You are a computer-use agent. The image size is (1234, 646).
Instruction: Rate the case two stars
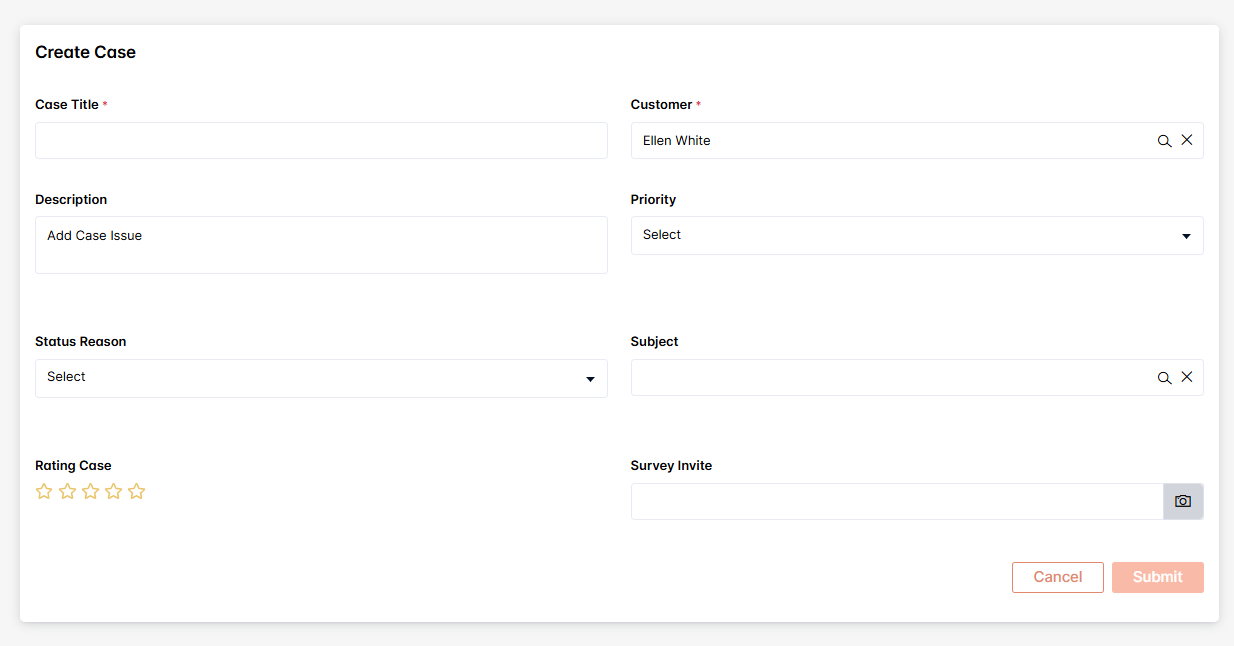67,491
